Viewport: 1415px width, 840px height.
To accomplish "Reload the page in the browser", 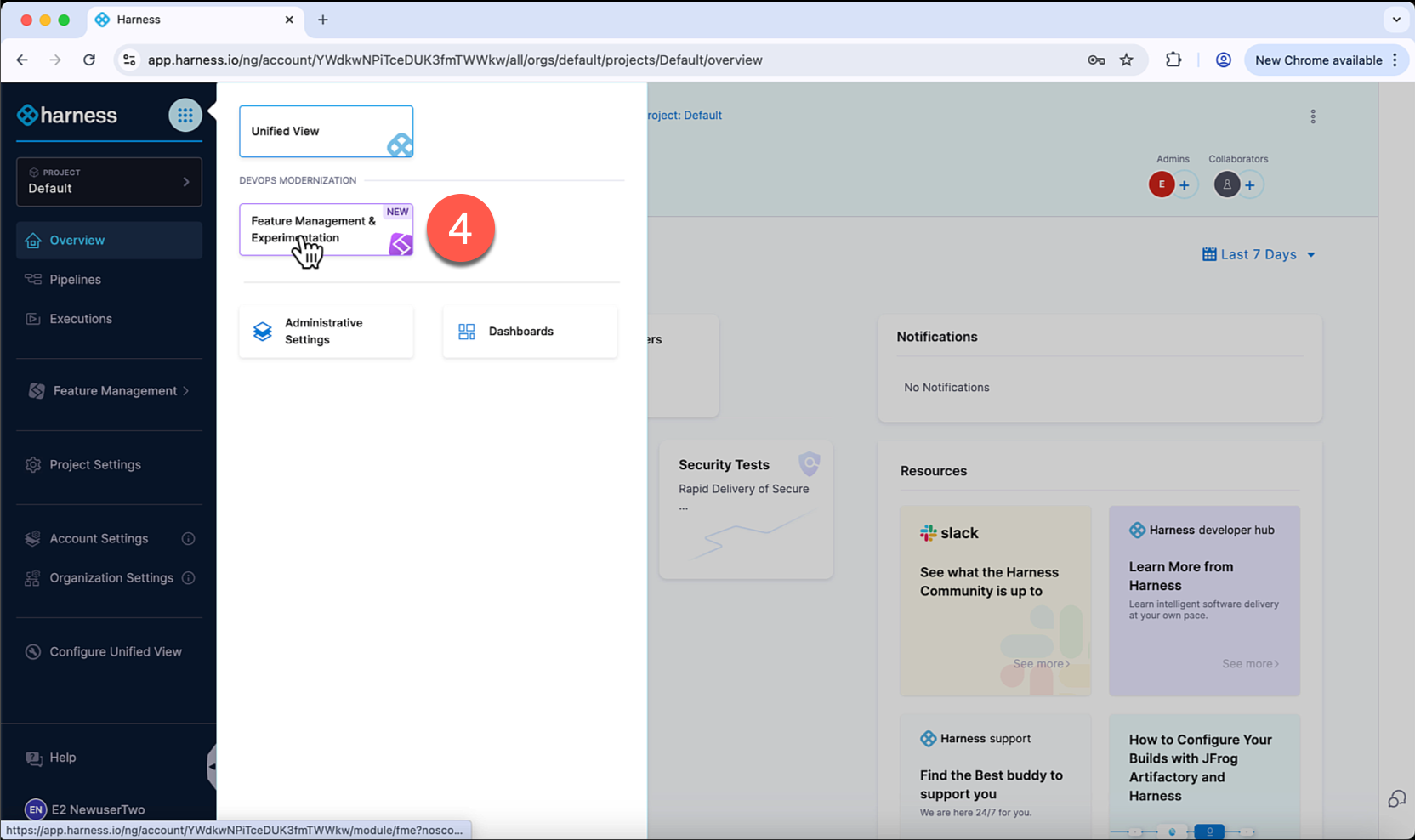I will (89, 60).
